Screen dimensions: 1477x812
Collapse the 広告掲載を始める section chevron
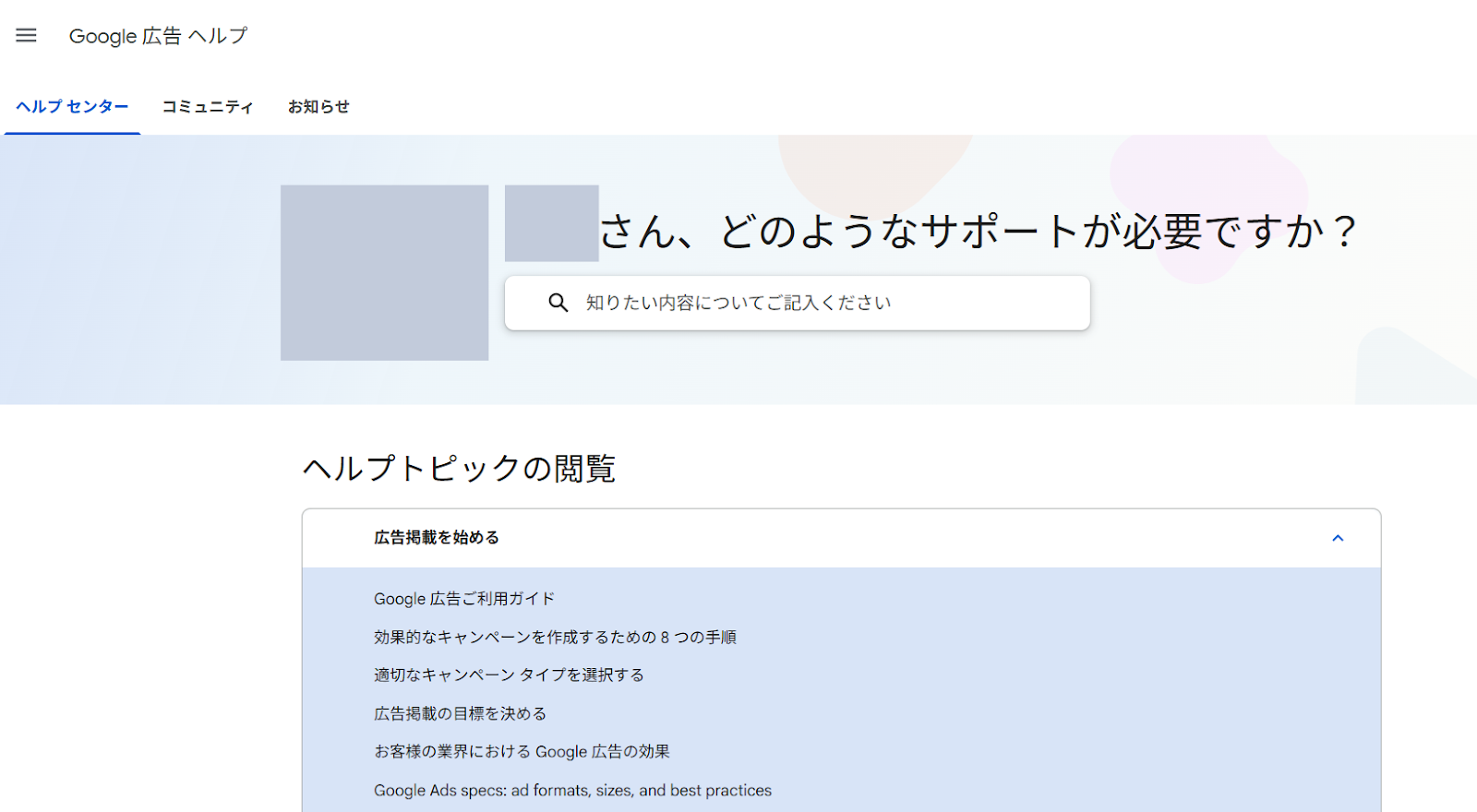click(1338, 538)
